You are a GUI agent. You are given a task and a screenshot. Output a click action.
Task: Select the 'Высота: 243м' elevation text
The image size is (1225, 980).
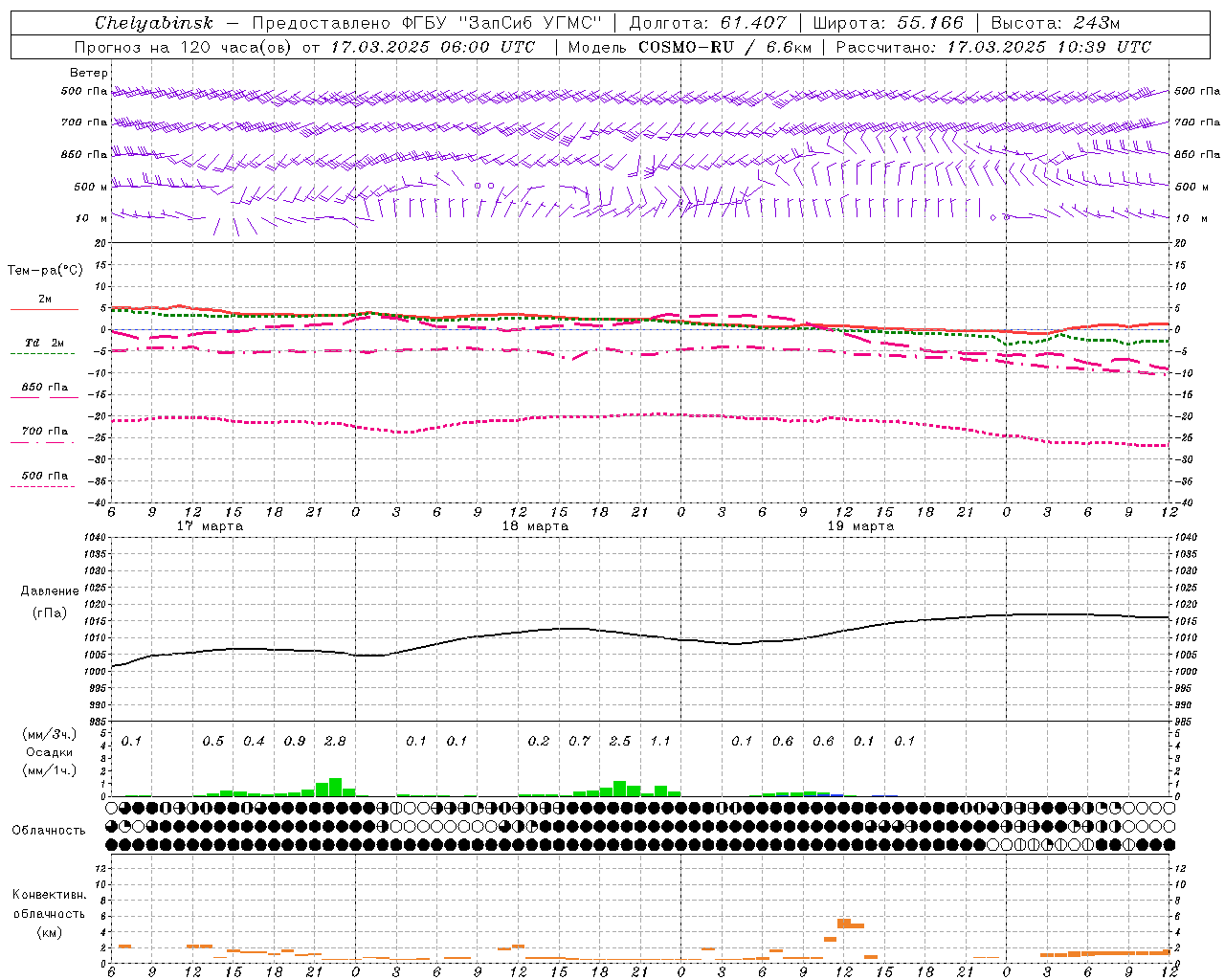pyautogui.click(x=1055, y=23)
